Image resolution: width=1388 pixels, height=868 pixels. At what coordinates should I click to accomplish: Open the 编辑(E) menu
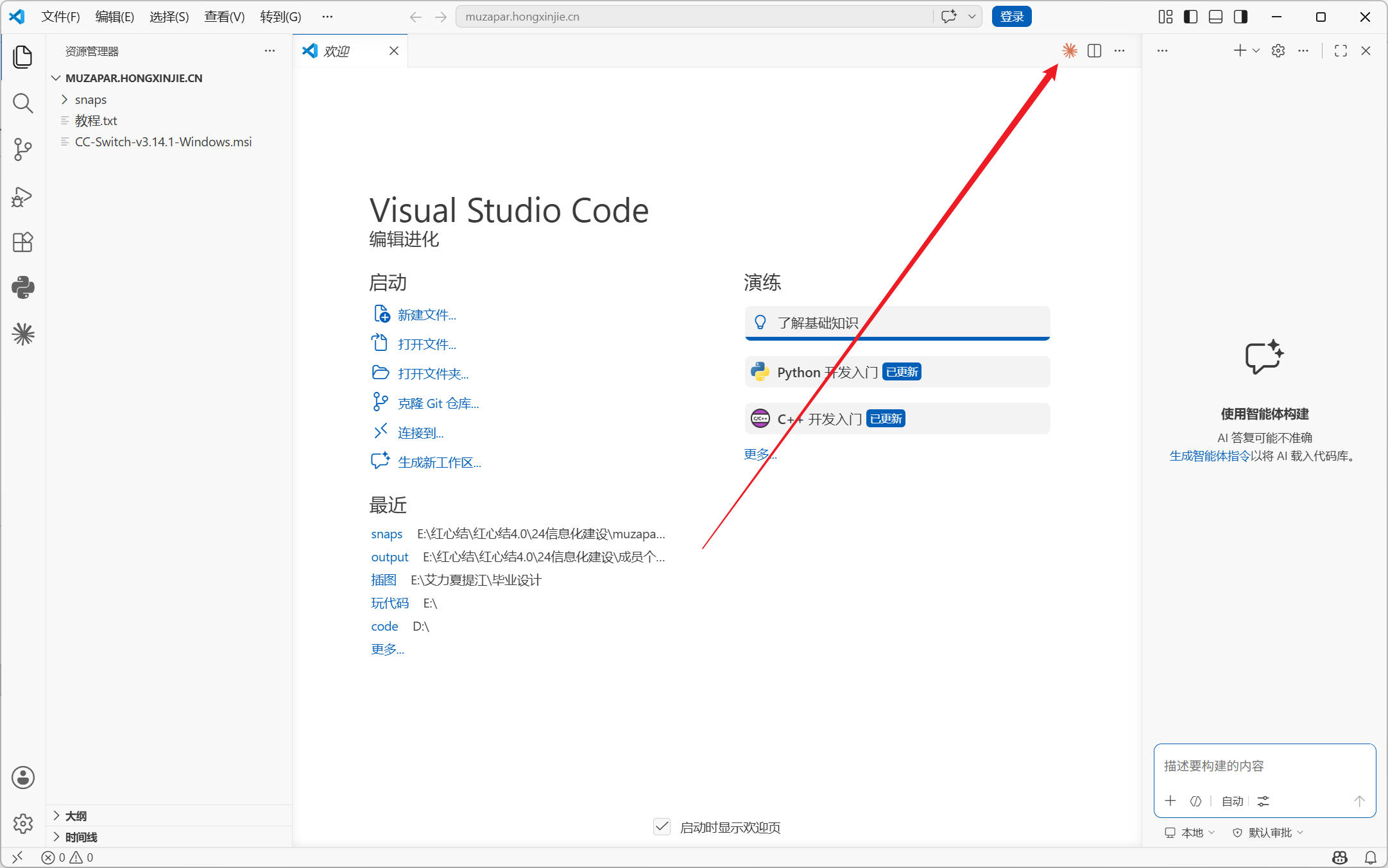[x=115, y=17]
